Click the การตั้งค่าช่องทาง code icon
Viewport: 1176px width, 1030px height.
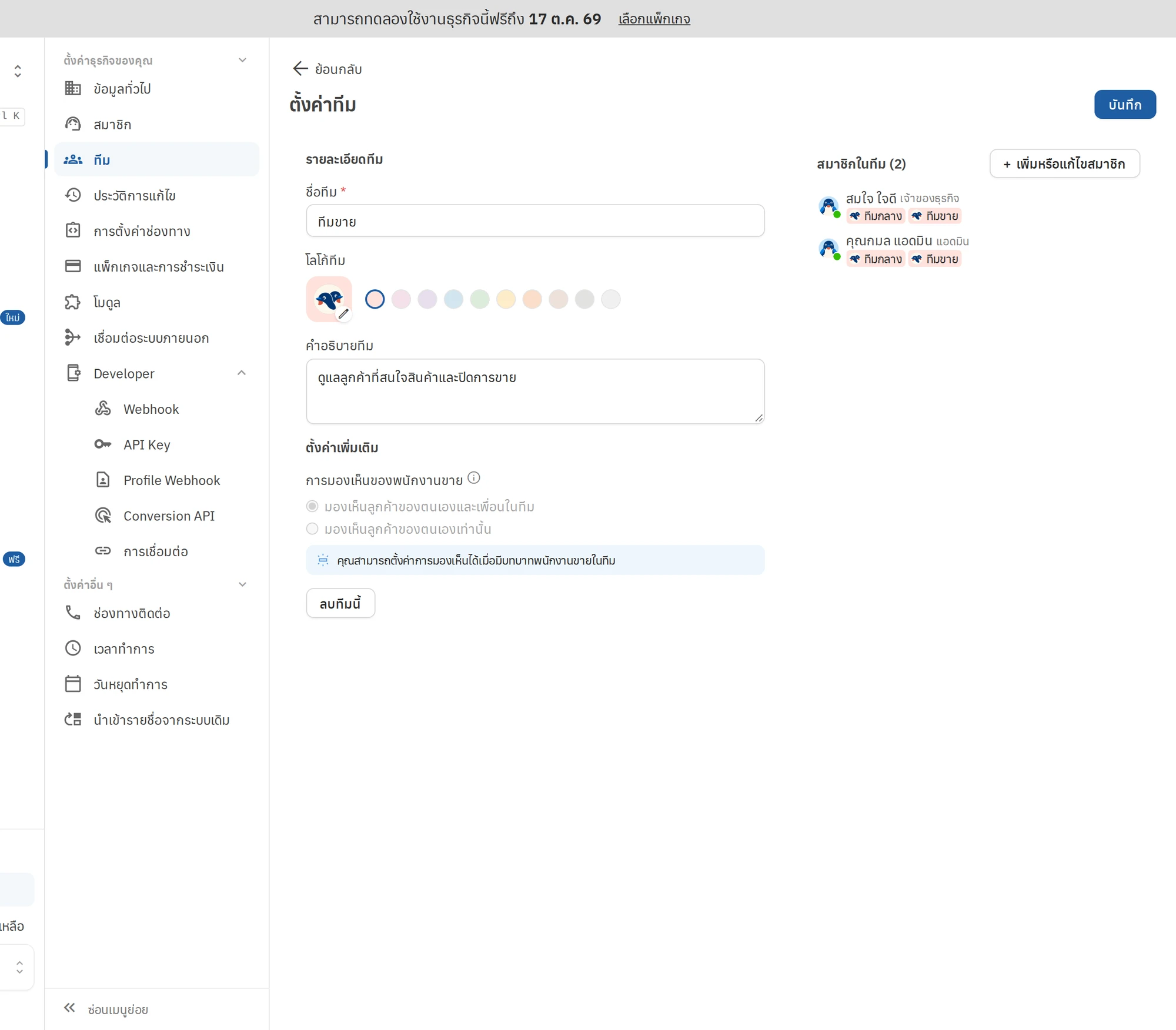73,230
